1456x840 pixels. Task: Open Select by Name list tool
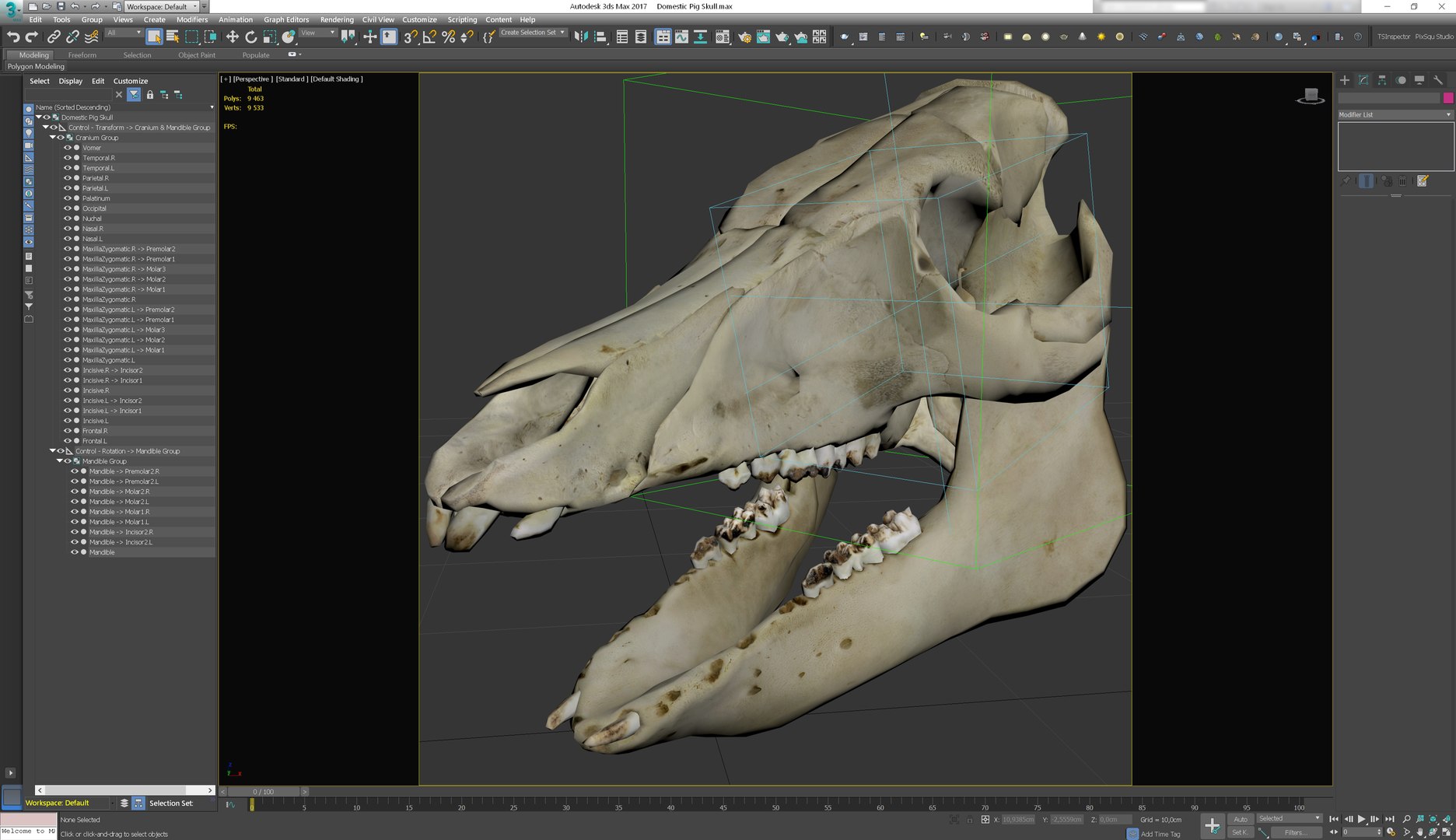pos(173,37)
